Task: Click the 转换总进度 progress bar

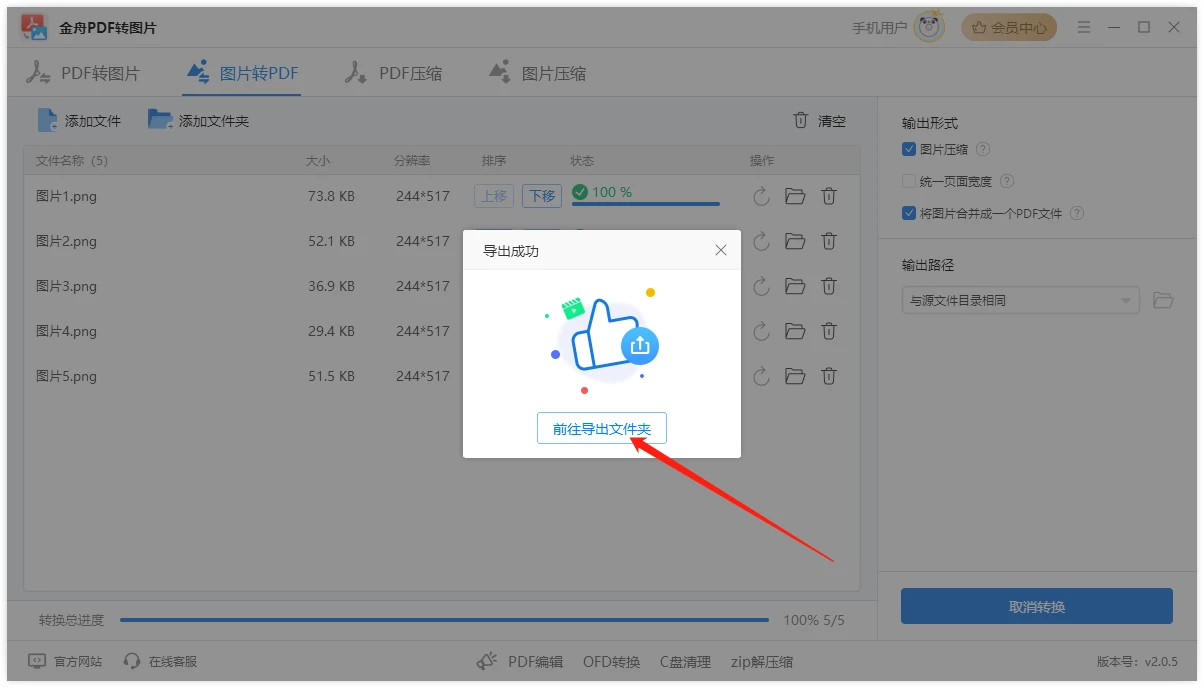Action: [x=444, y=620]
